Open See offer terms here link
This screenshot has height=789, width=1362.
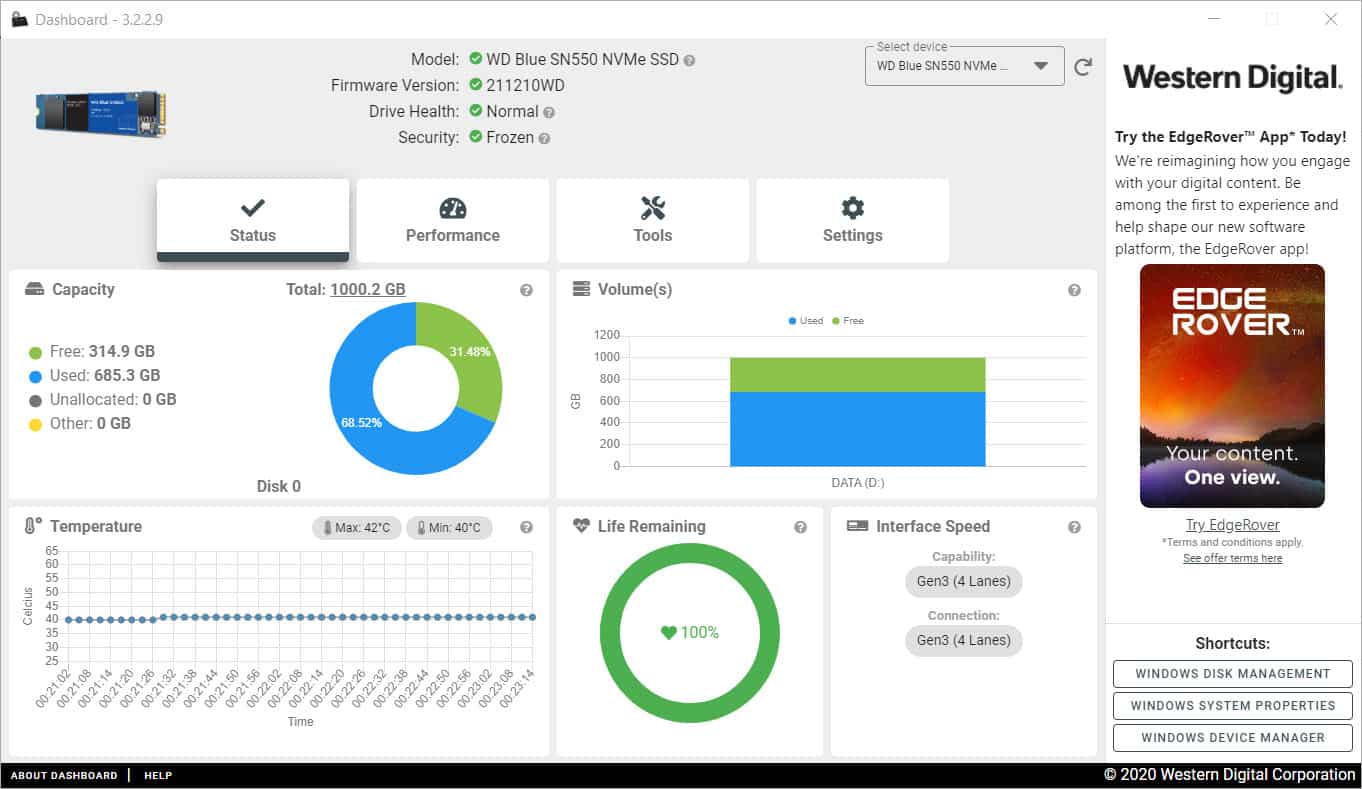[1232, 559]
